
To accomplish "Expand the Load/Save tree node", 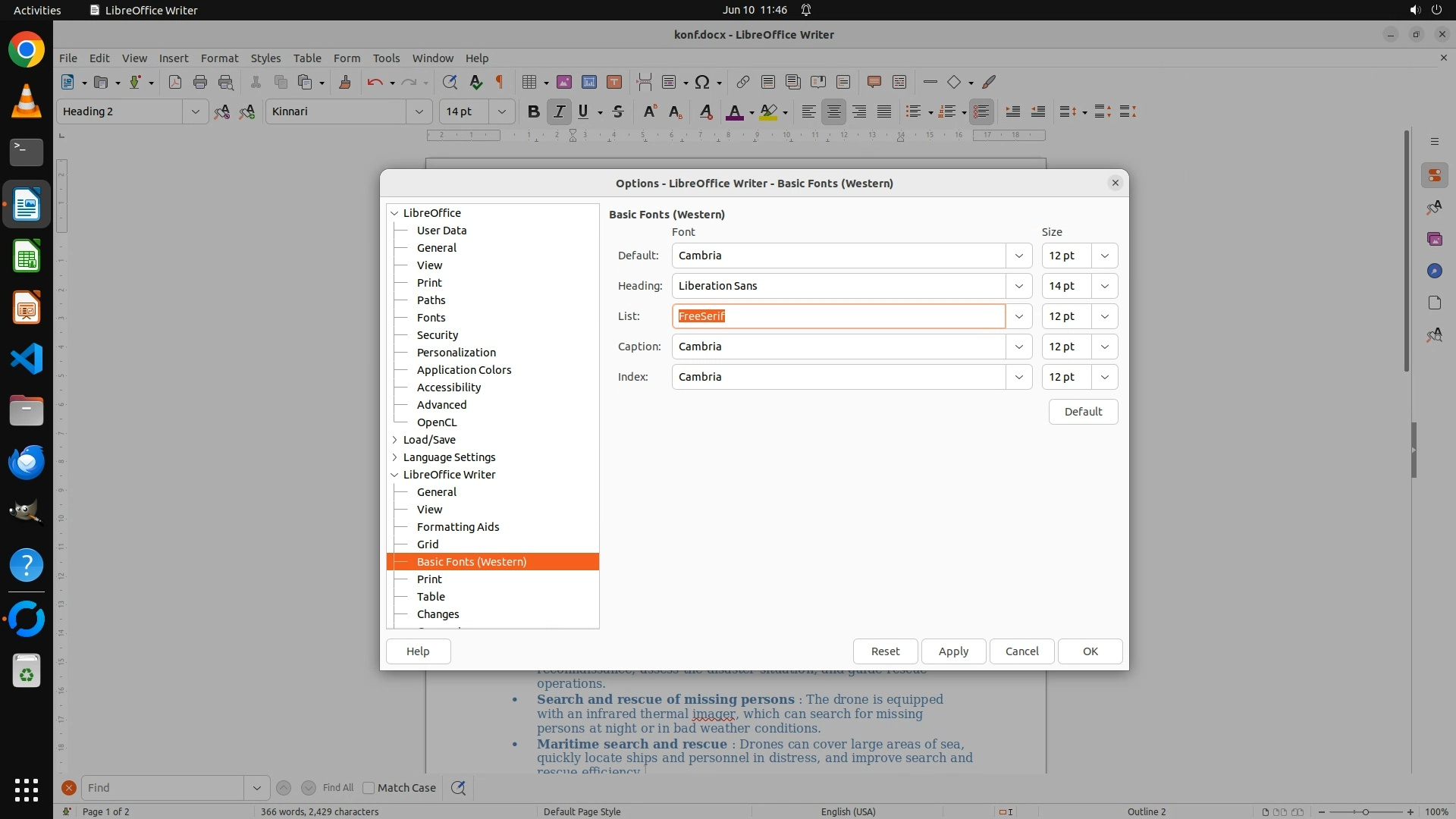I will point(394,440).
